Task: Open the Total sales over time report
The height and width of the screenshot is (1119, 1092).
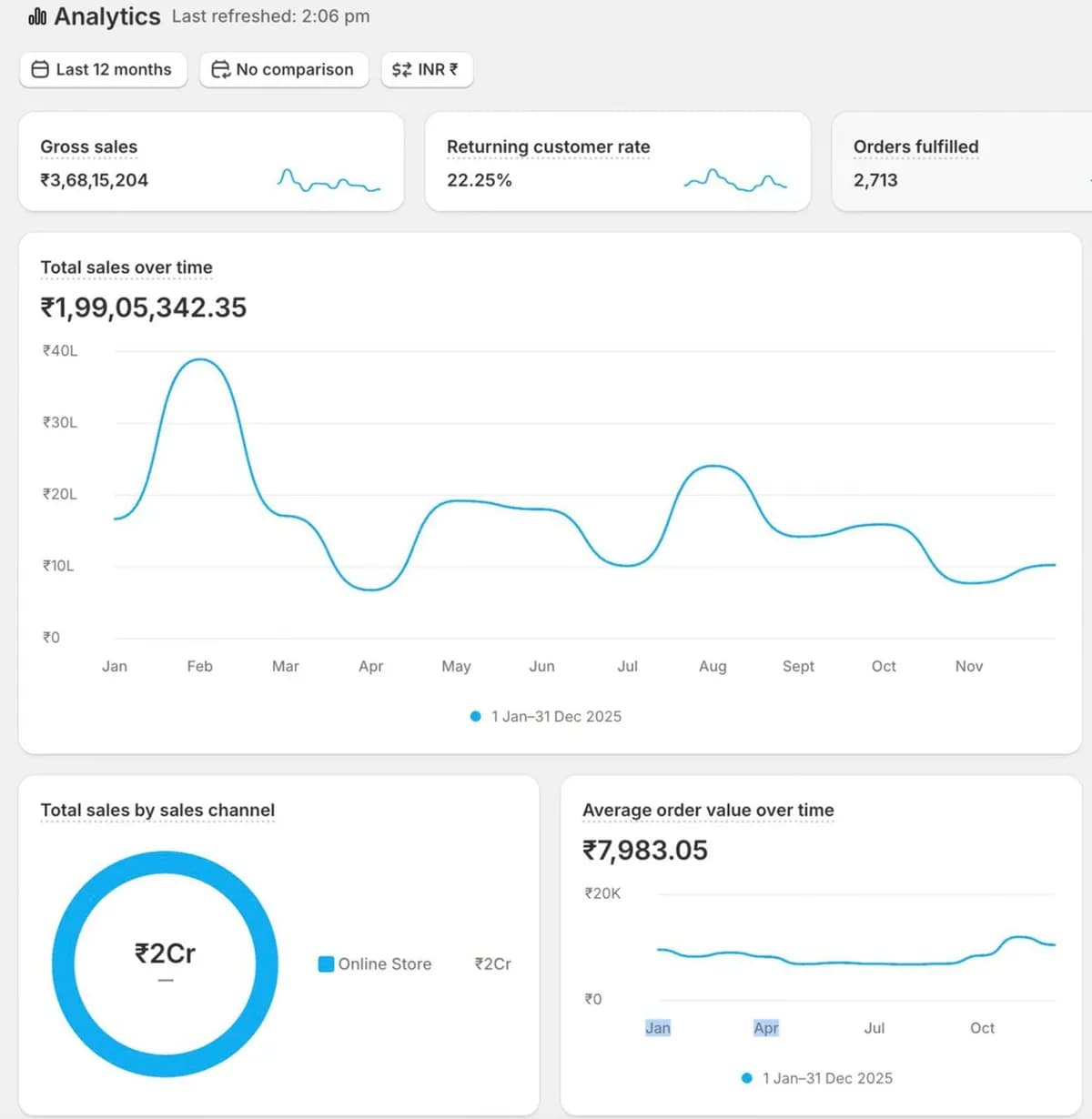Action: pos(126,267)
